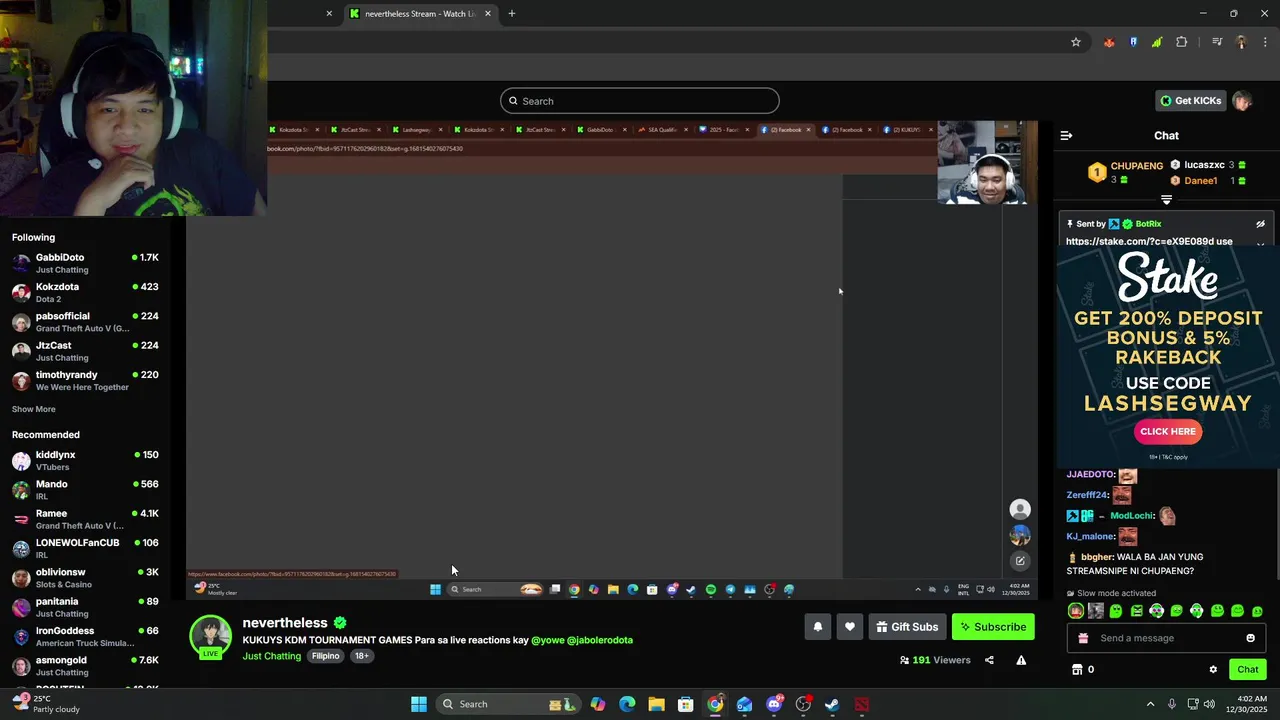Open kiddlynx recommended channel
The height and width of the screenshot is (720, 1280).
[x=85, y=460]
